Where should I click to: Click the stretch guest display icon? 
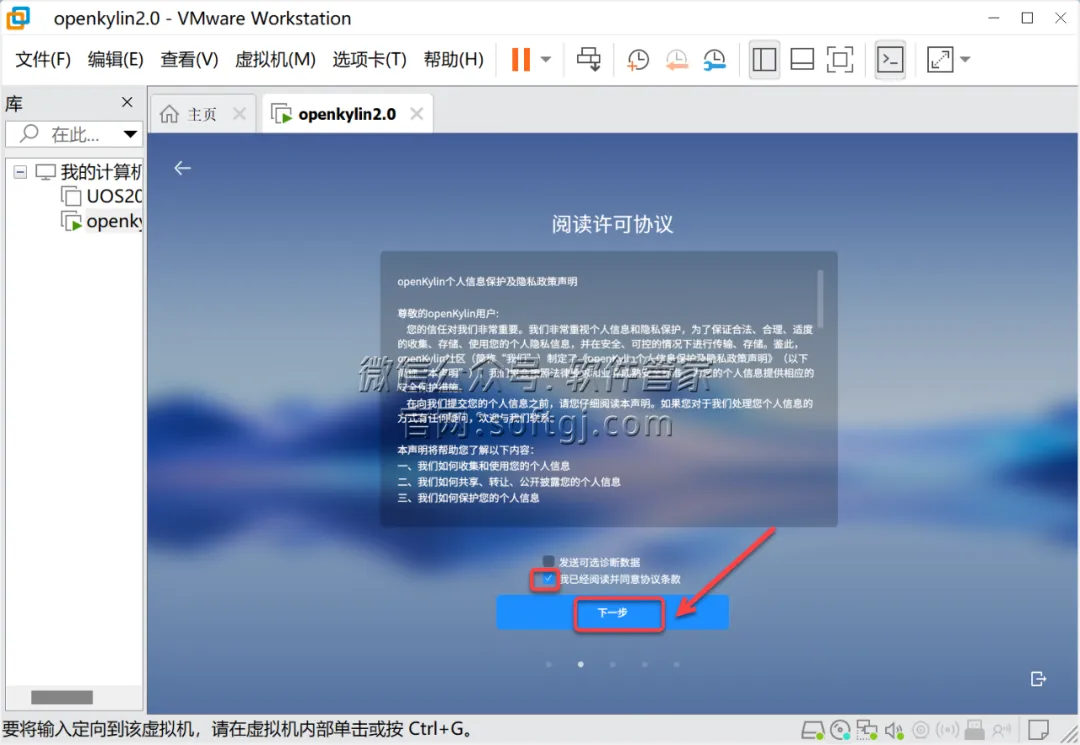[x=940, y=59]
